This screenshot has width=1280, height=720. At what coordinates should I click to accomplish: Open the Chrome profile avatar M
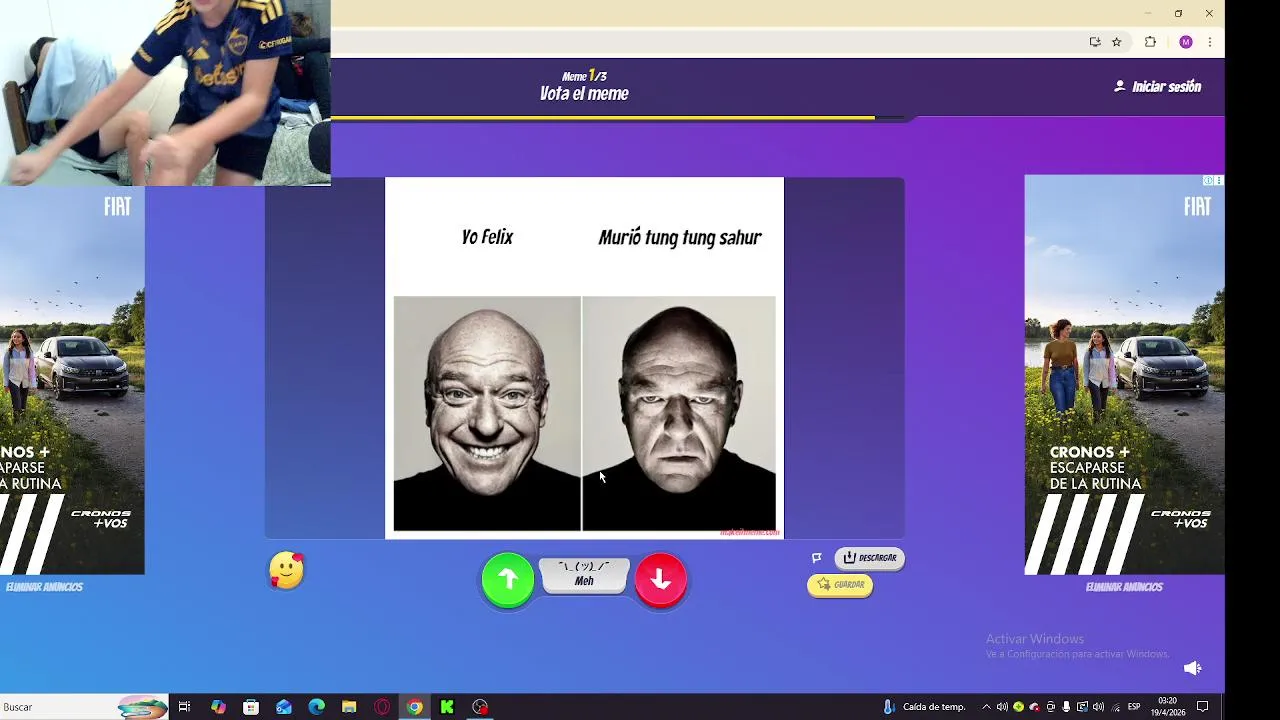point(1186,42)
